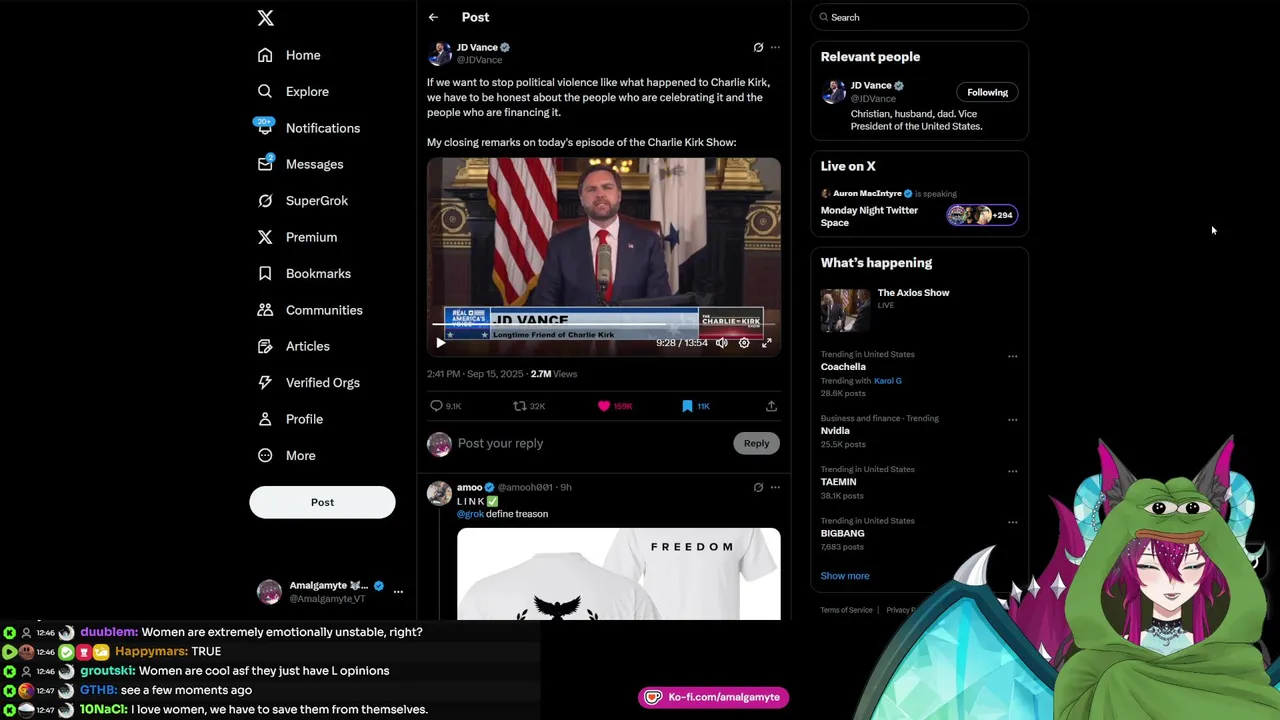Click the Articles sidebar icon
This screenshot has height=720, width=1280.
pos(265,346)
